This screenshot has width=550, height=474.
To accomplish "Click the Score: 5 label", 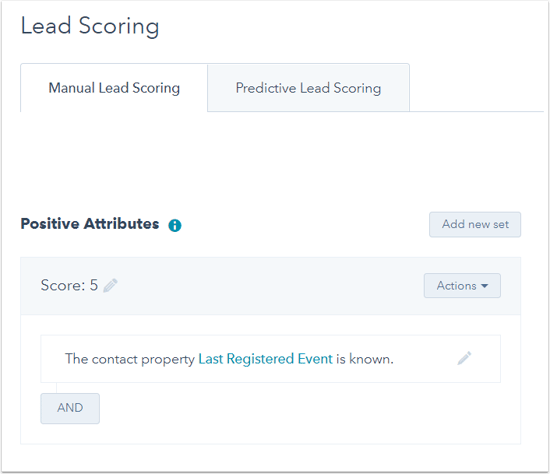I will coord(69,285).
